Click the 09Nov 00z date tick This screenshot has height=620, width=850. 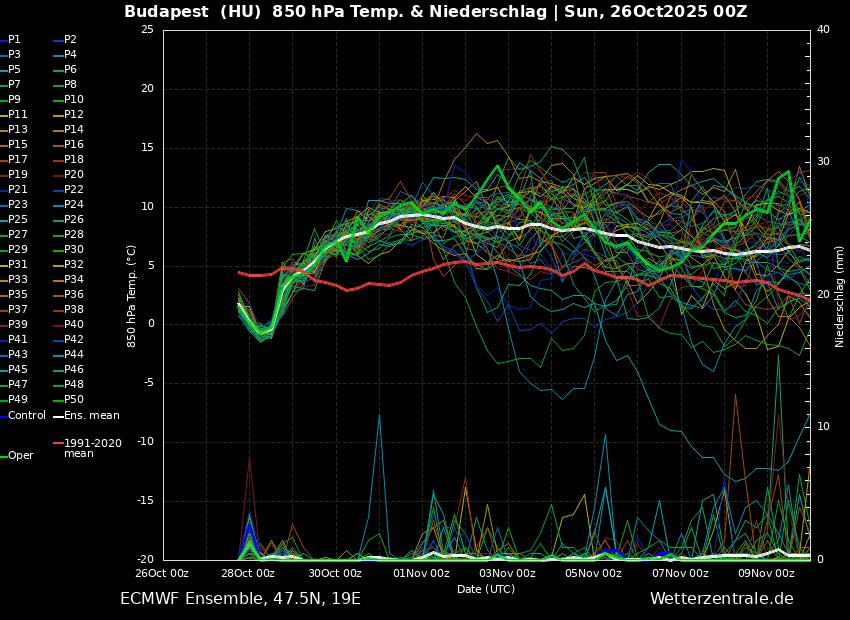point(766,573)
